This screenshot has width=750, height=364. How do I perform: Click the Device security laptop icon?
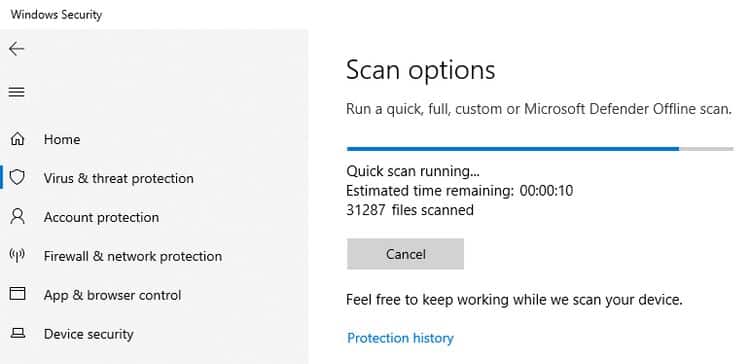point(17,333)
